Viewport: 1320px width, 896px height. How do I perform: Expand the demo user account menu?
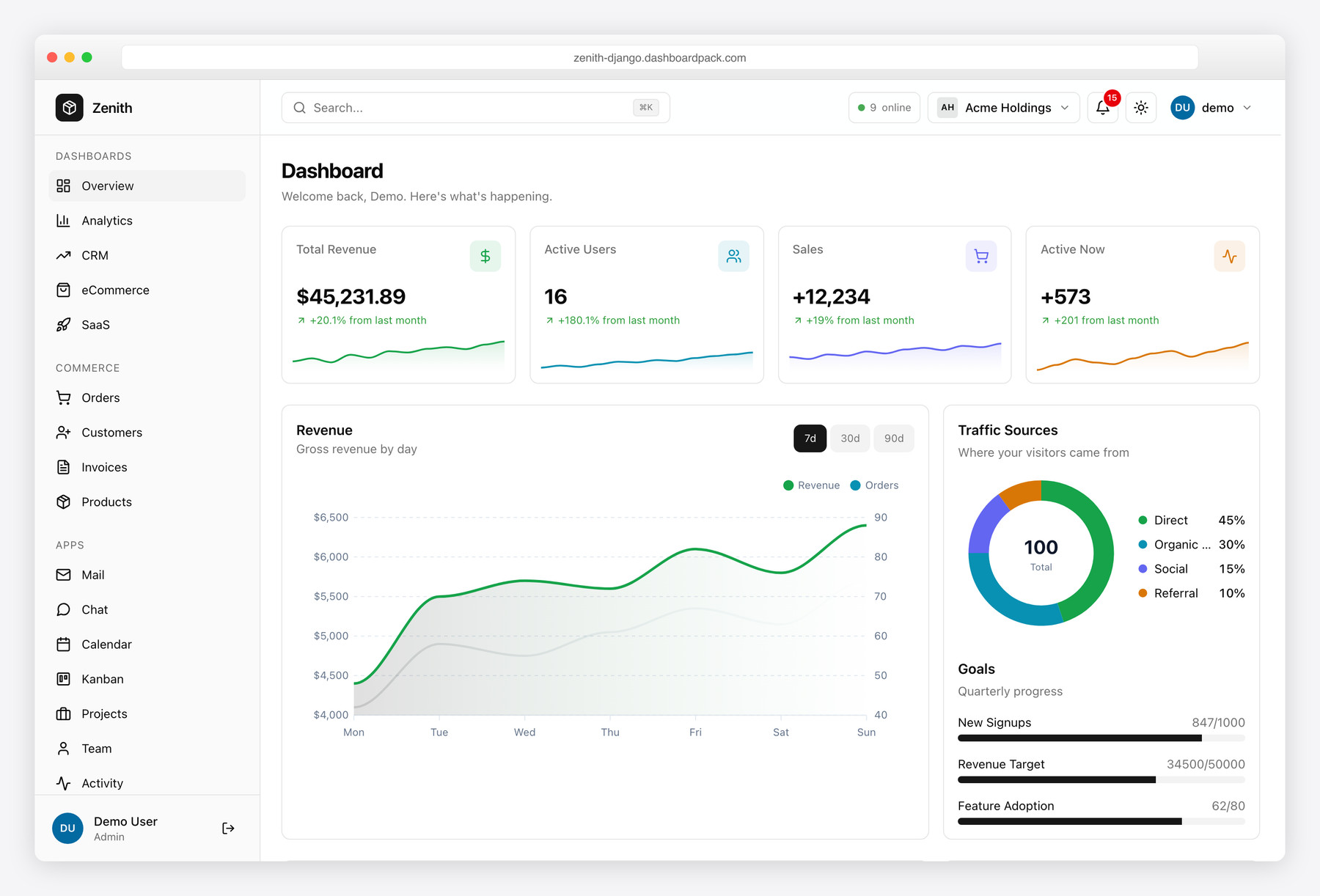[x=1211, y=108]
